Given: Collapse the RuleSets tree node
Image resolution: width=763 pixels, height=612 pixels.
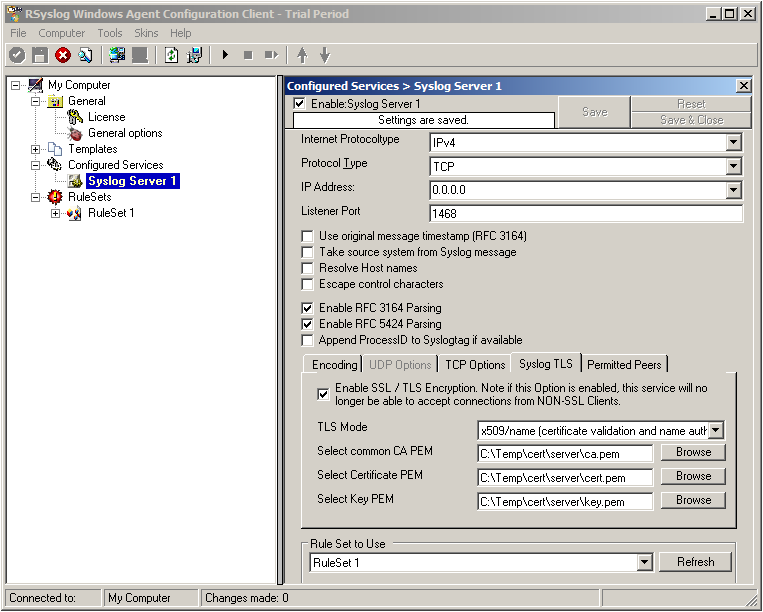Looking at the screenshot, I should click(36, 197).
